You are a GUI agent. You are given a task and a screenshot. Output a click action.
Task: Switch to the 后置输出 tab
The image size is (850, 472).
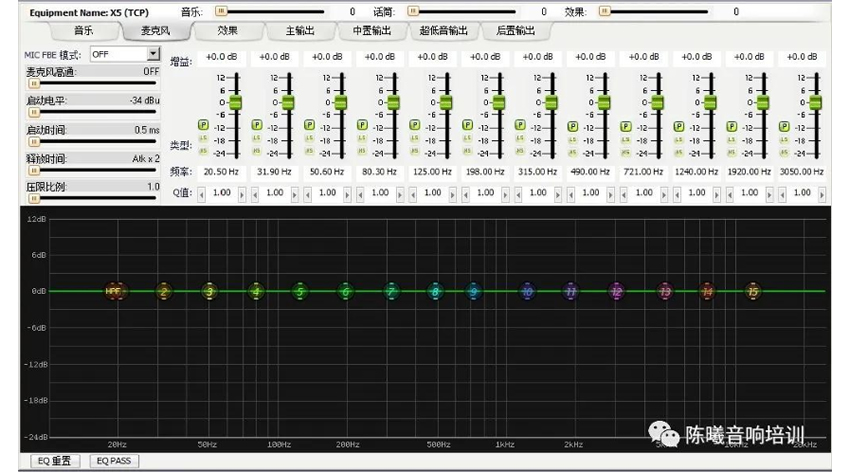tap(516, 31)
